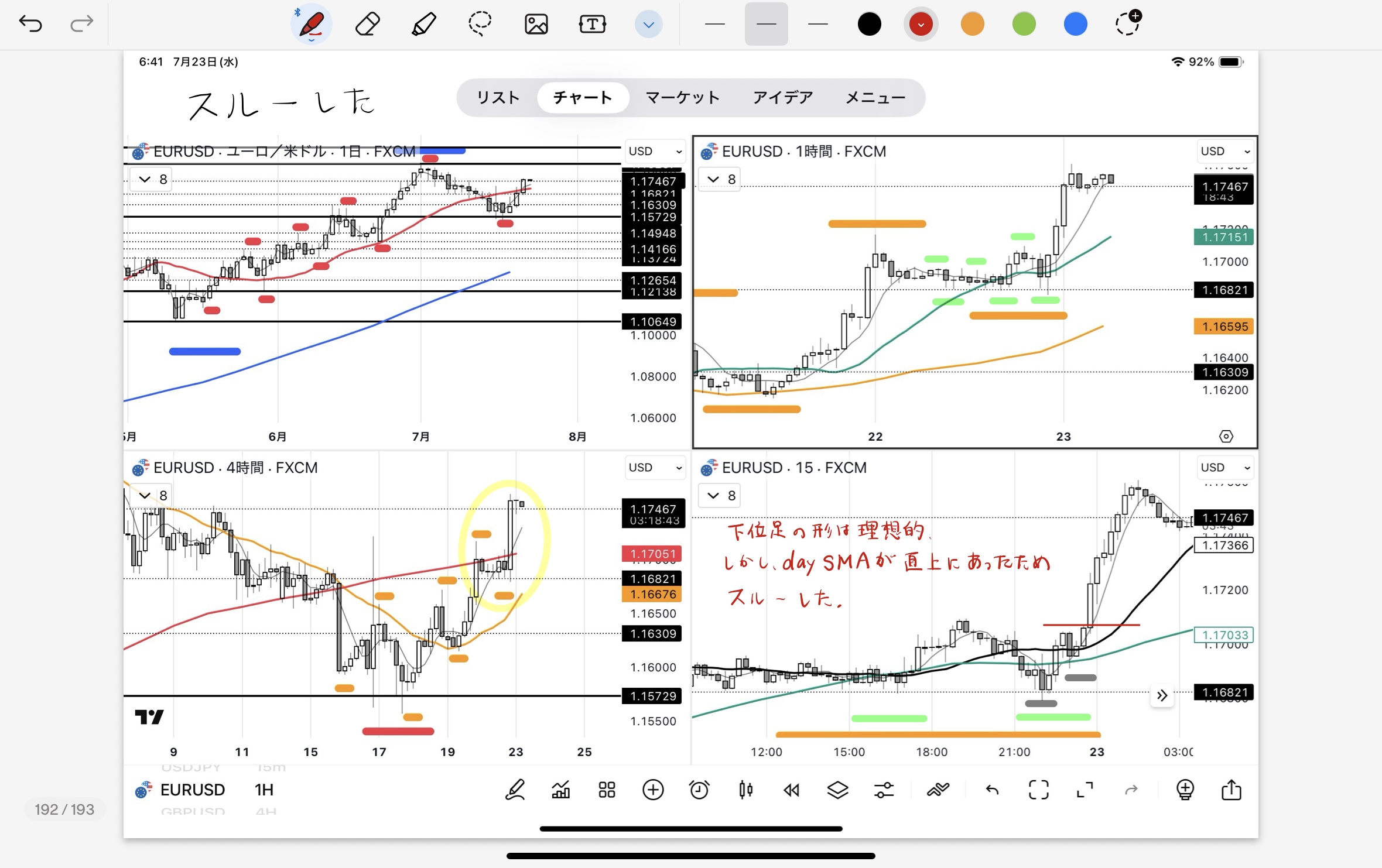Tap the page counter 192 / 193
Screen dimensions: 1382x868
tap(64, 809)
